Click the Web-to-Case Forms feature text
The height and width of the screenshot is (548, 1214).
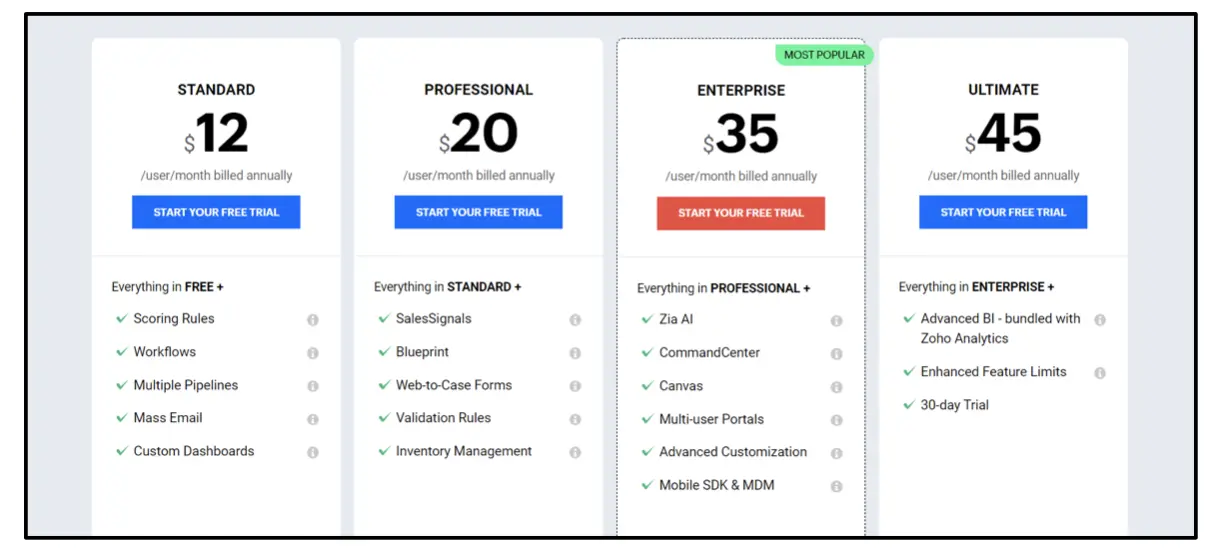(x=453, y=385)
